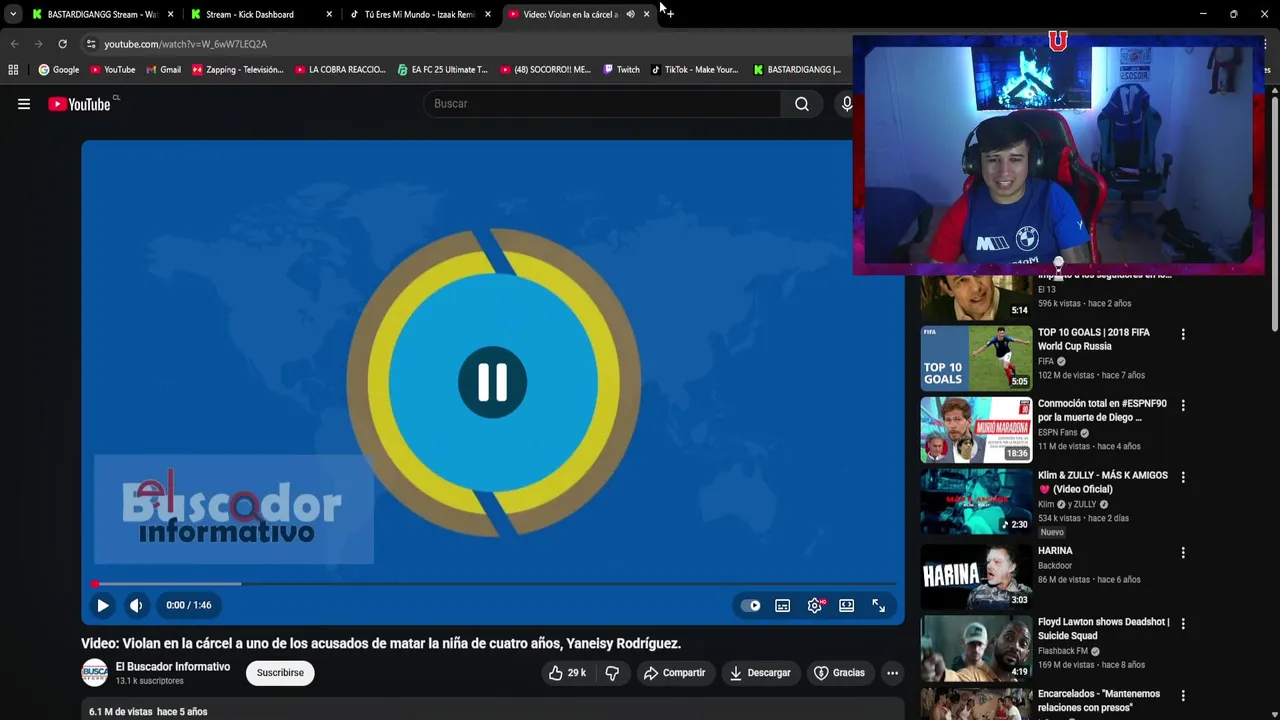Play the video with the play button
Screen dimensions: 1280x720
pos(102,605)
